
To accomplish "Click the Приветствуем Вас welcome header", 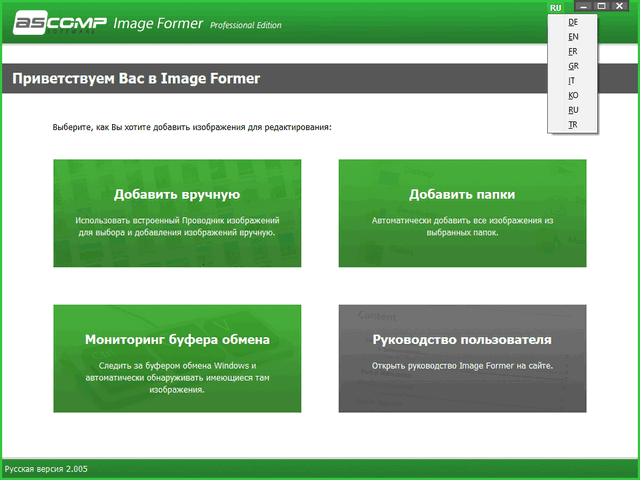I will click(x=135, y=77).
